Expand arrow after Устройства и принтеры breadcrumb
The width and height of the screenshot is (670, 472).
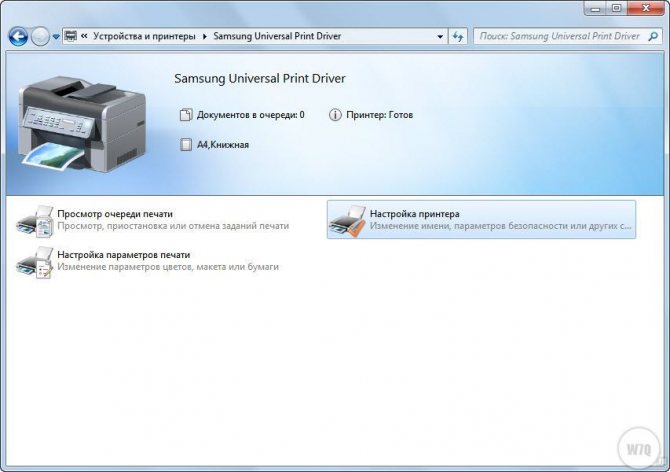205,37
